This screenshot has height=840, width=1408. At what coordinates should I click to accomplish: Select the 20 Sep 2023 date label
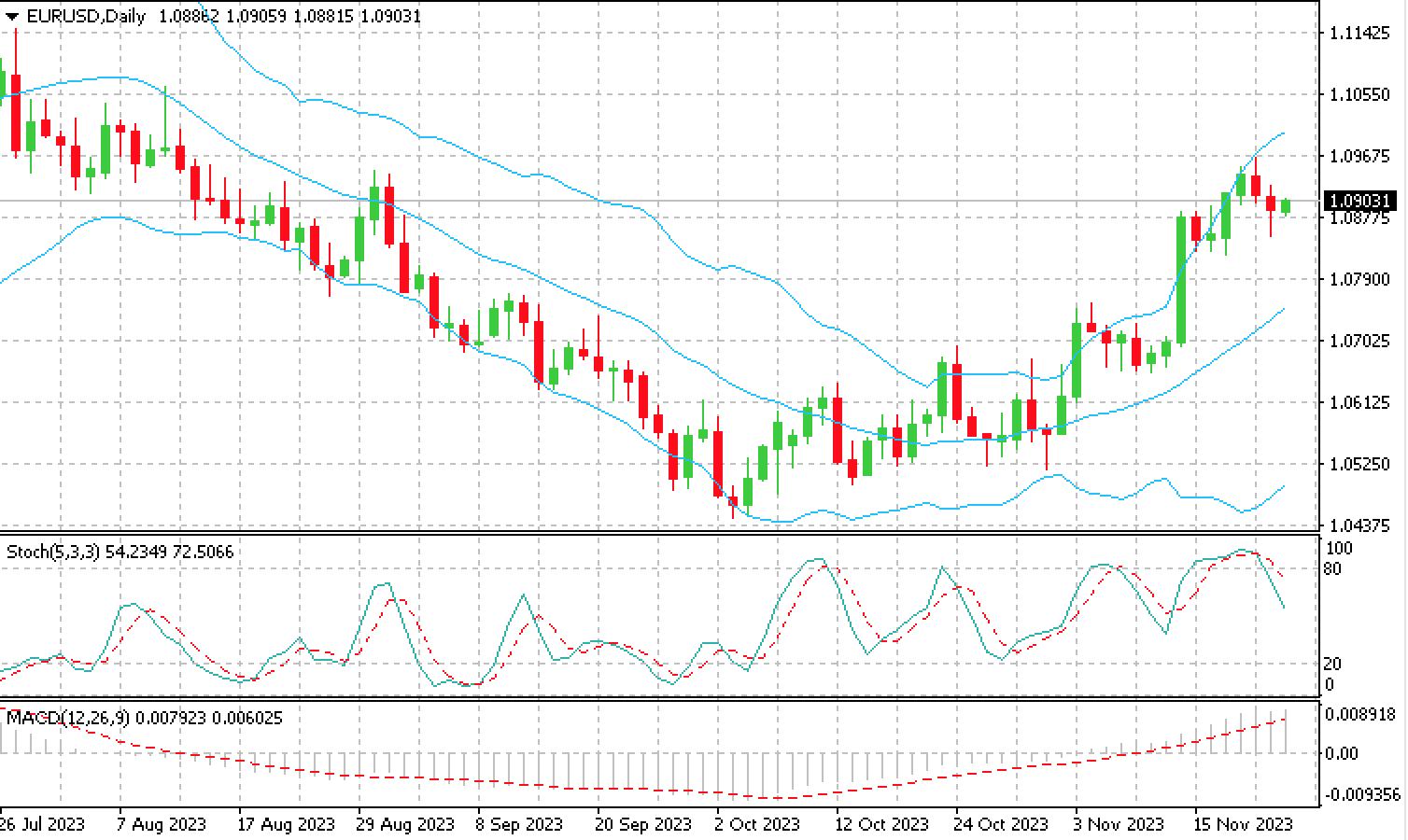click(x=644, y=824)
